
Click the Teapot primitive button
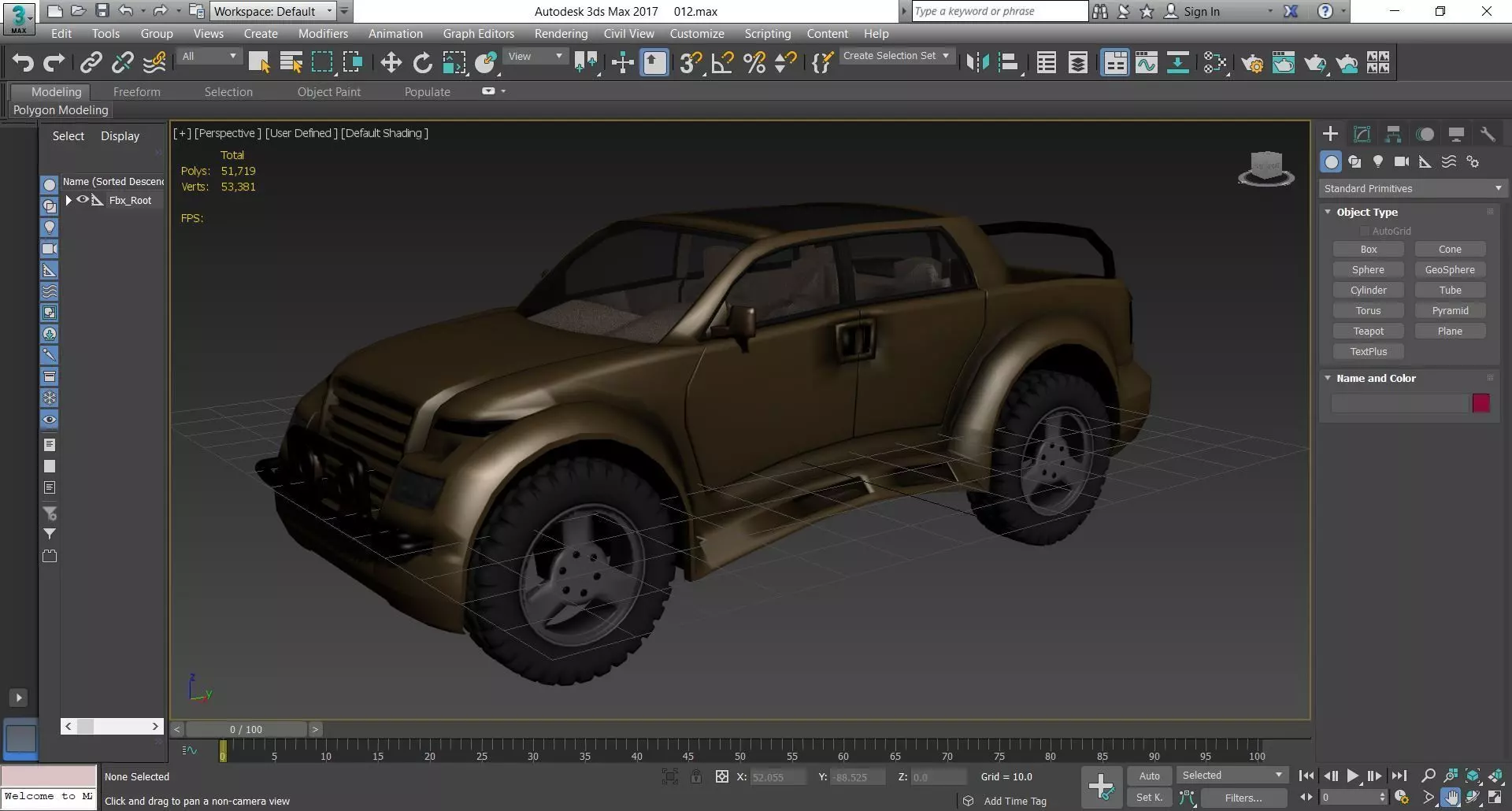tap(1368, 331)
